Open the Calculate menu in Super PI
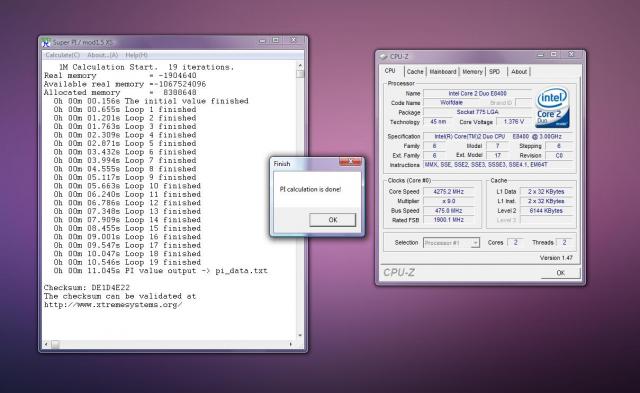 [x=62, y=55]
